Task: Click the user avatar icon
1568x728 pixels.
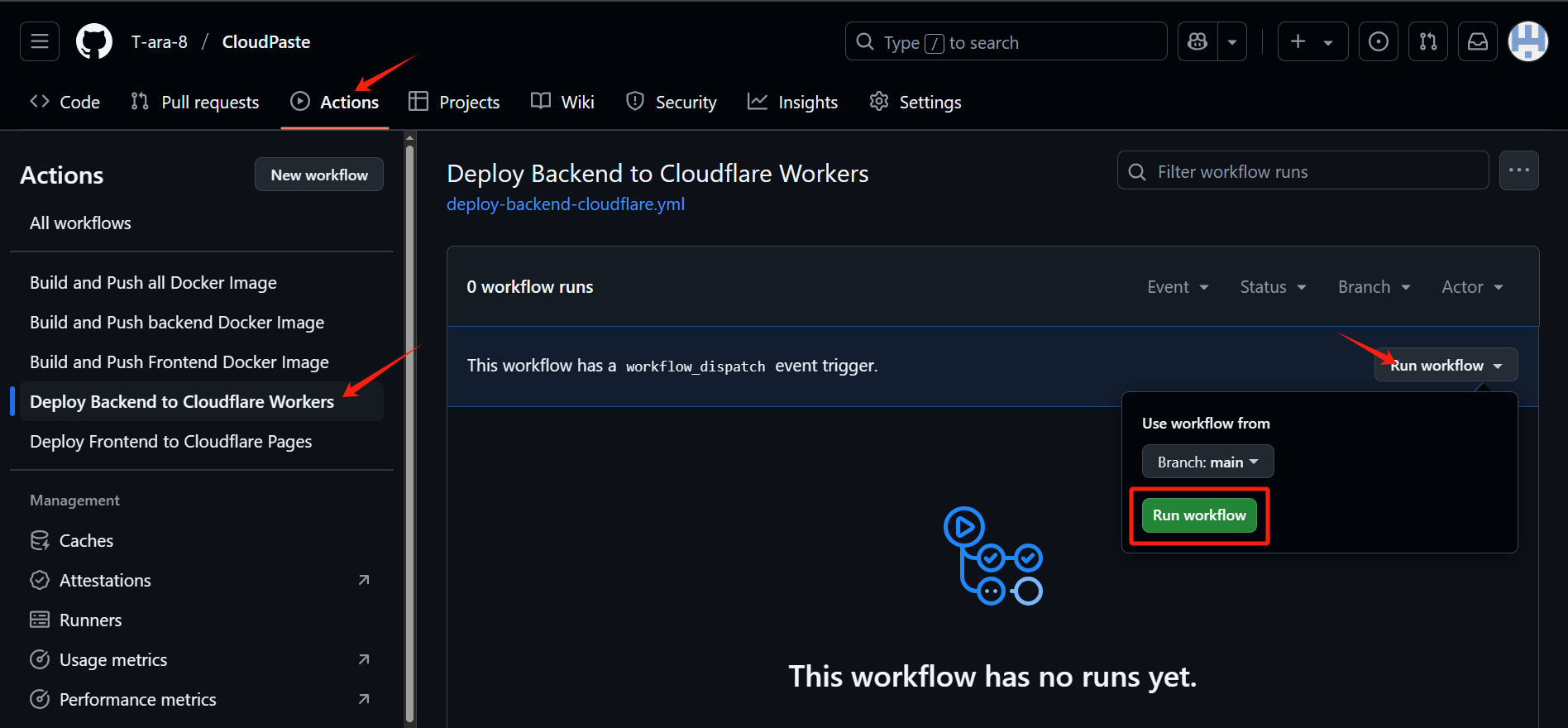Action: [1528, 41]
